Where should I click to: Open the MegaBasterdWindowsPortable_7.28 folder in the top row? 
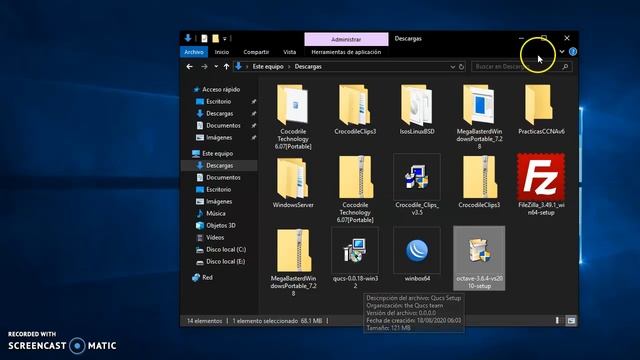[x=479, y=116]
